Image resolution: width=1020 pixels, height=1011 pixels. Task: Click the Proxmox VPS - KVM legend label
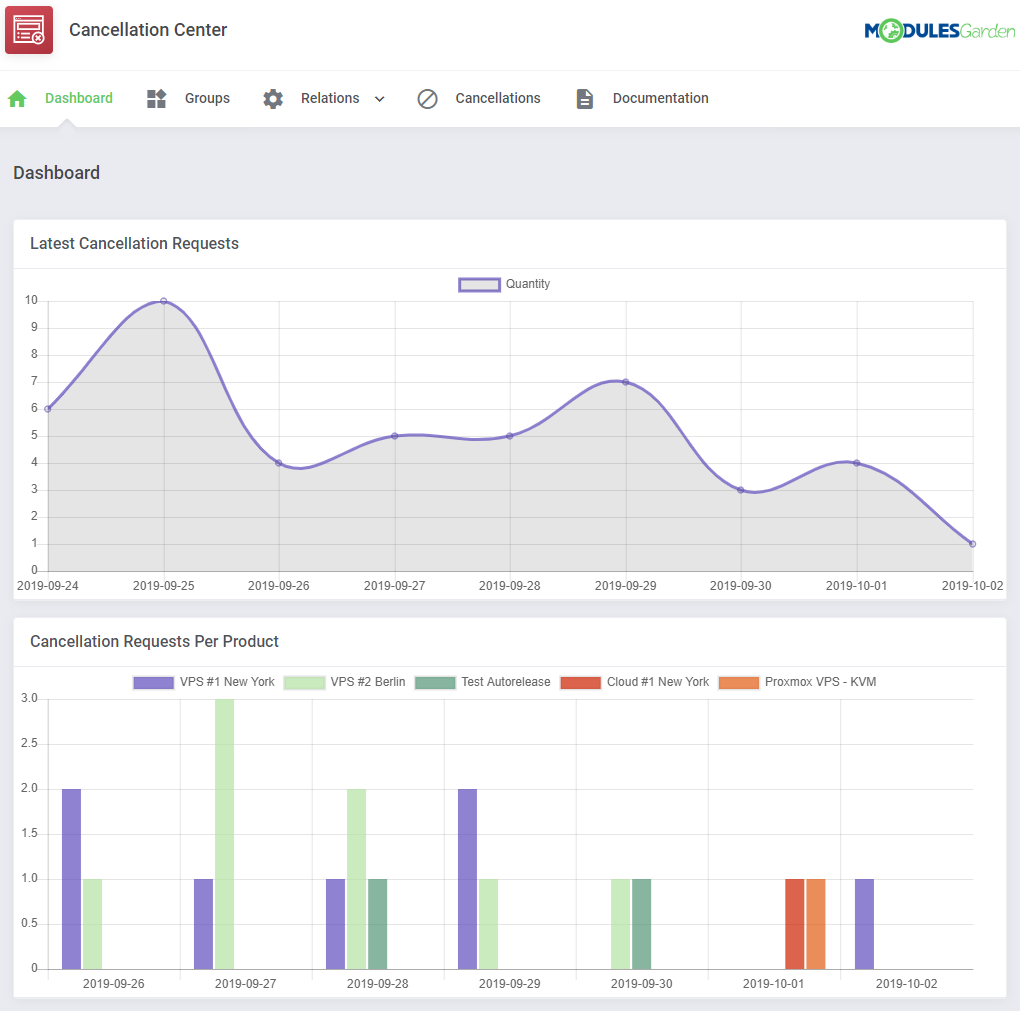click(820, 682)
